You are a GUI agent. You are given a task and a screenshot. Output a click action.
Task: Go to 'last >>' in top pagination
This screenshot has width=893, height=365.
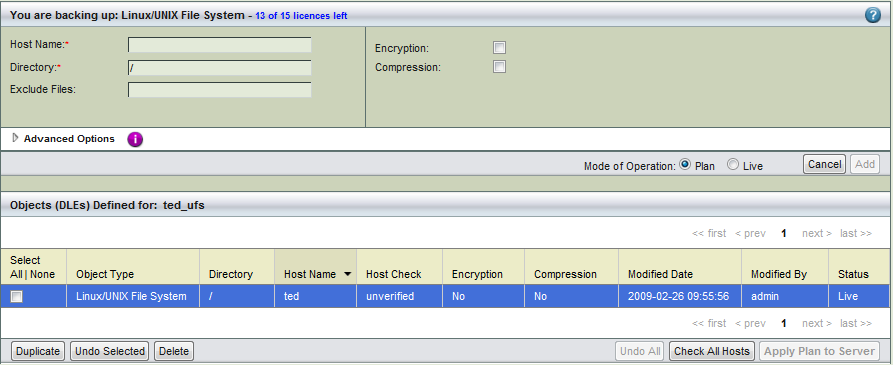[x=855, y=233]
